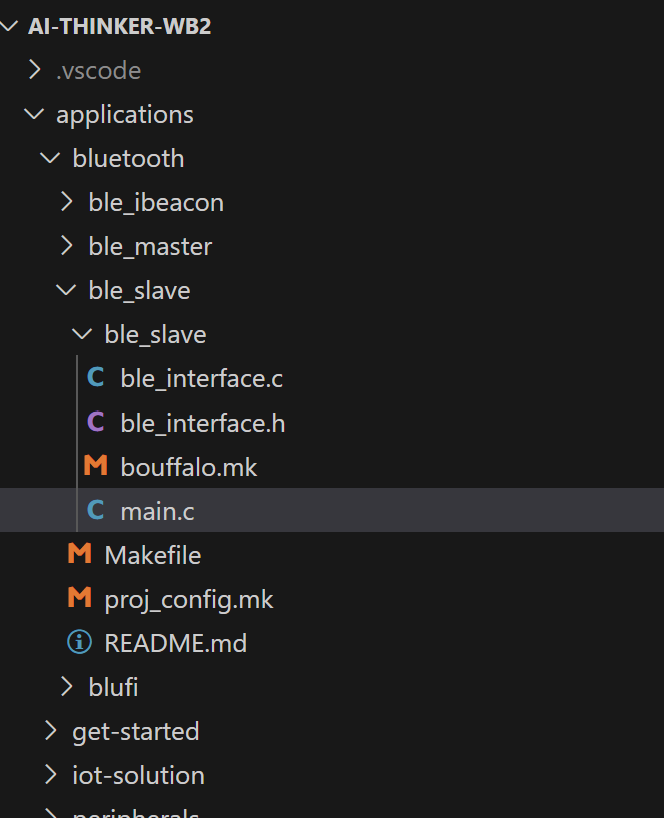Click the info icon beside README.md
Image resolution: width=664 pixels, height=818 pixels.
coord(80,642)
